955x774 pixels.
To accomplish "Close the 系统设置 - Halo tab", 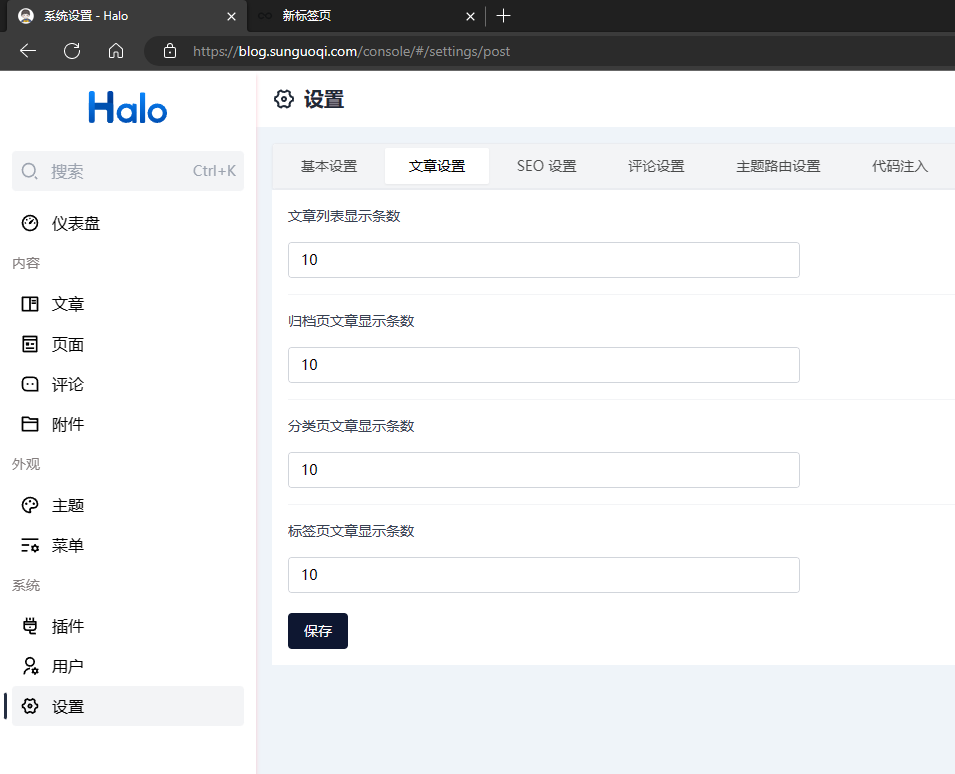I will (x=231, y=16).
